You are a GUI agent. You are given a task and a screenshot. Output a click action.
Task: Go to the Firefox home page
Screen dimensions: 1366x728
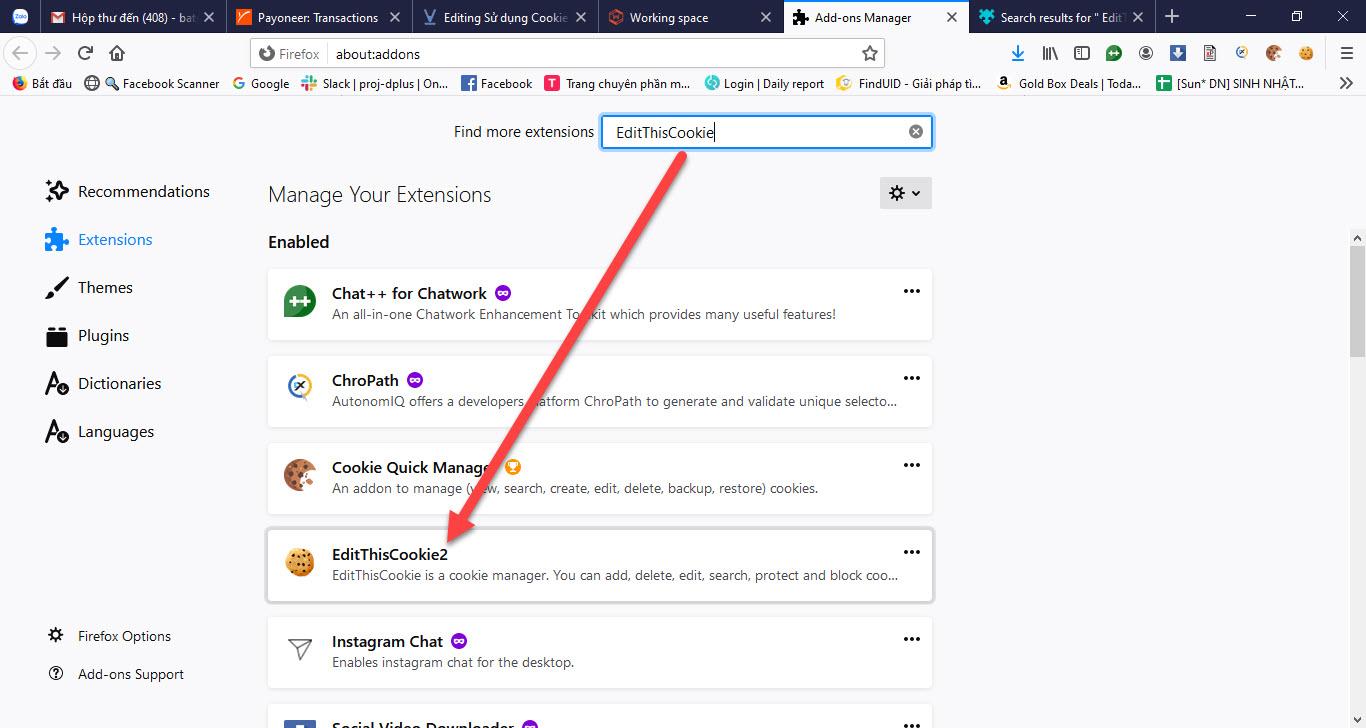(117, 53)
